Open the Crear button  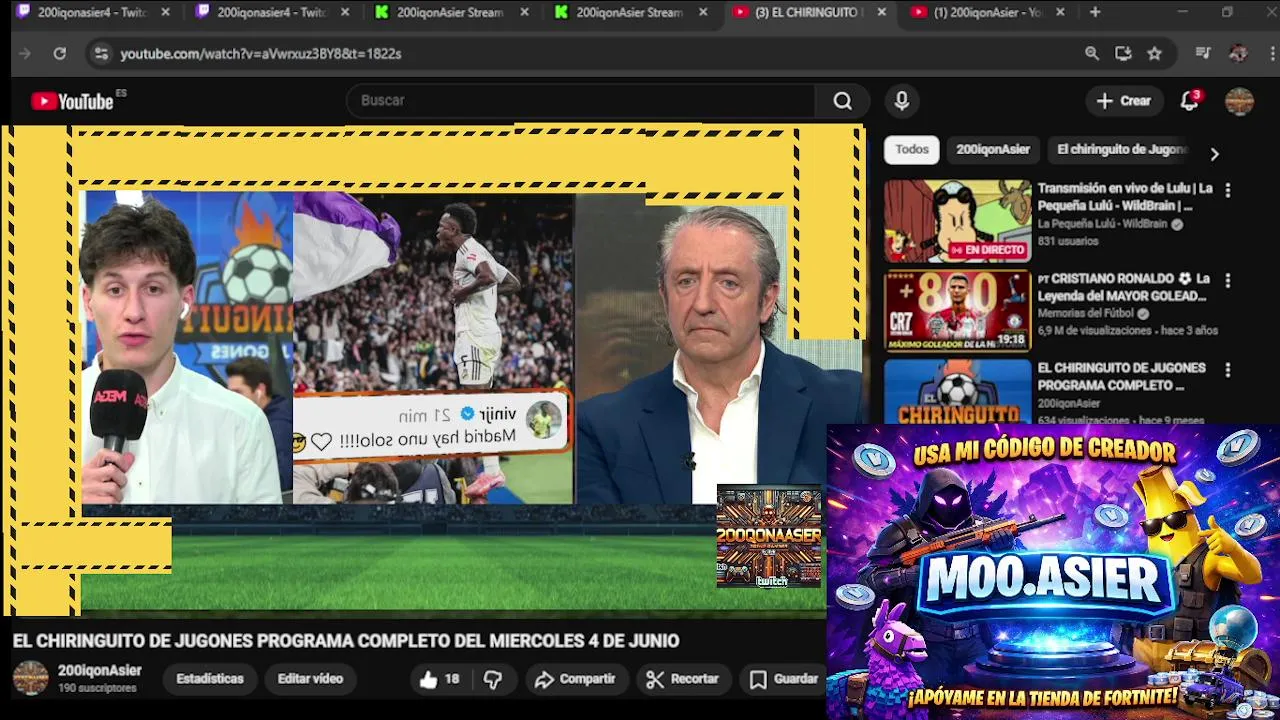tap(1124, 101)
